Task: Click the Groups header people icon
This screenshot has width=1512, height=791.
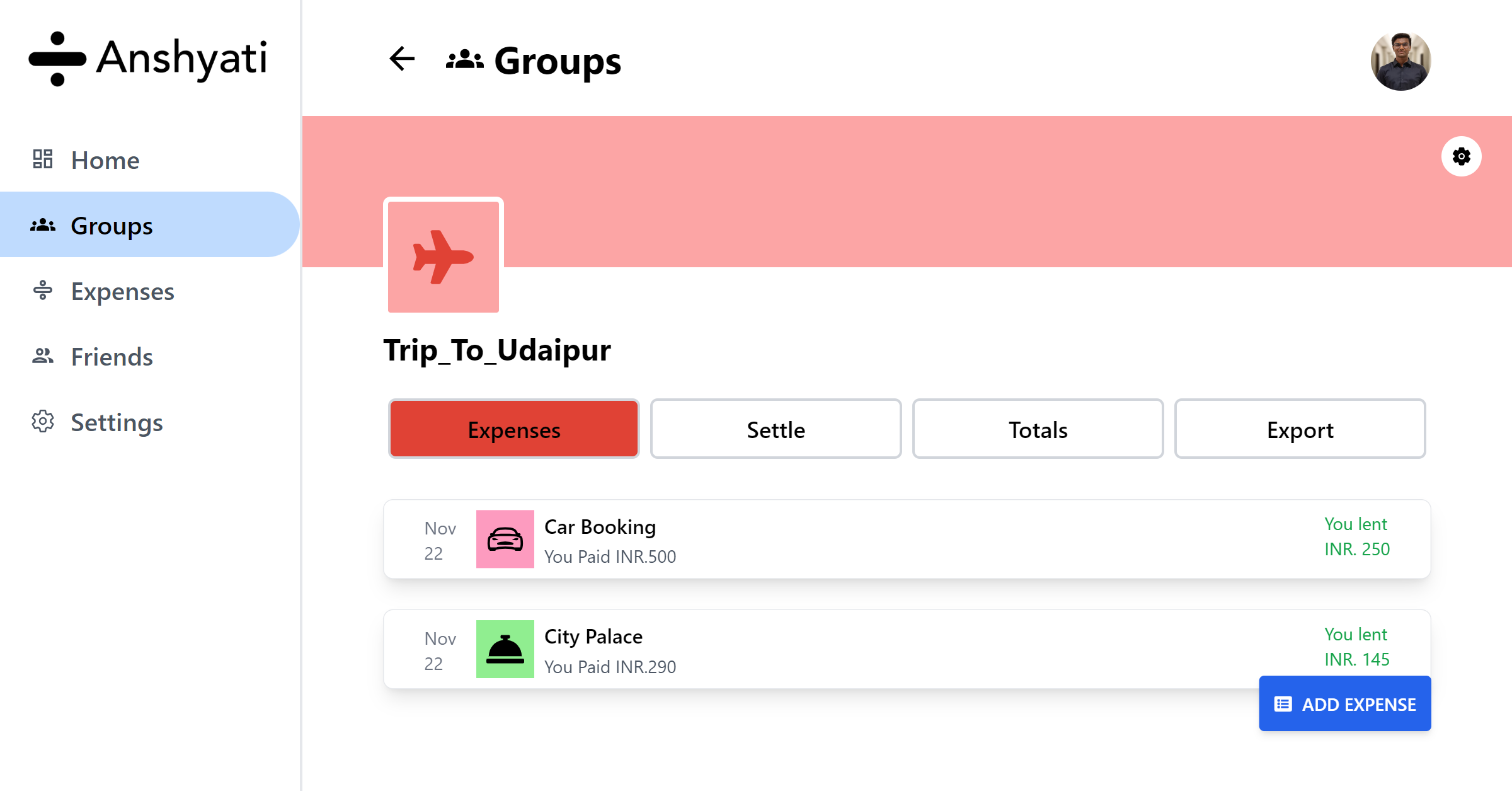Action: pos(465,60)
